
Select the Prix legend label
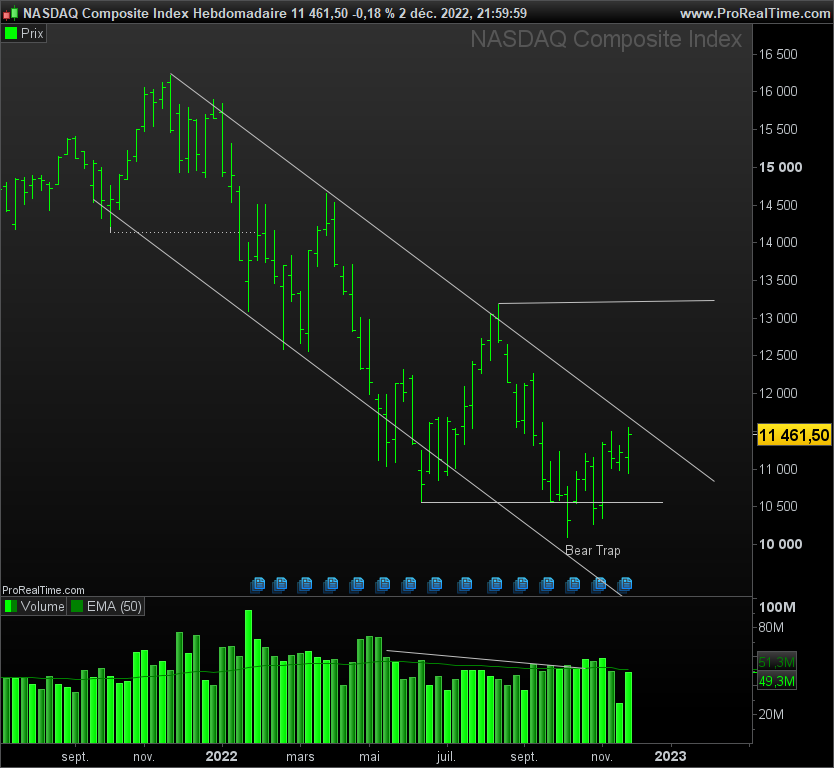click(32, 34)
